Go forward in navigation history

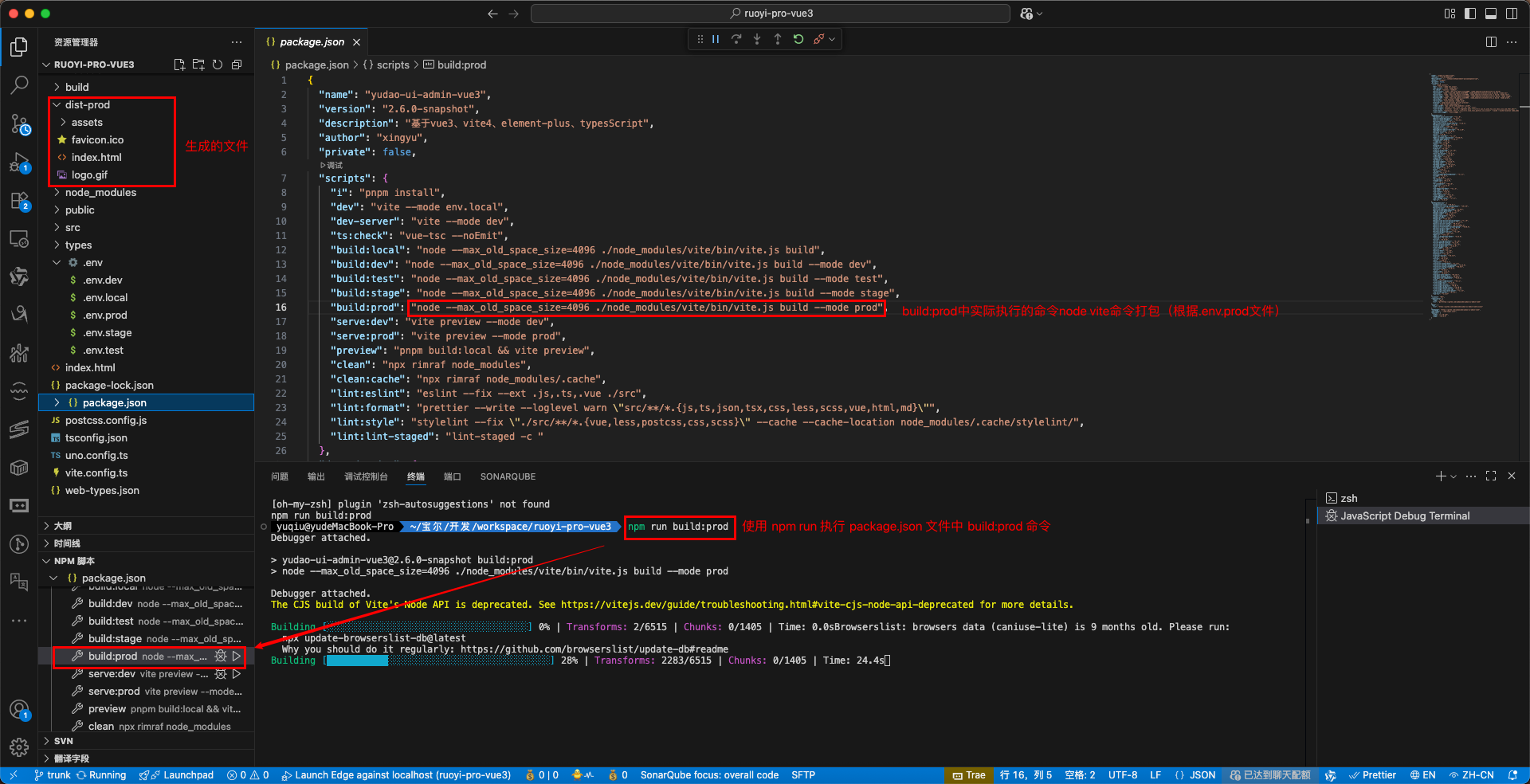click(514, 14)
